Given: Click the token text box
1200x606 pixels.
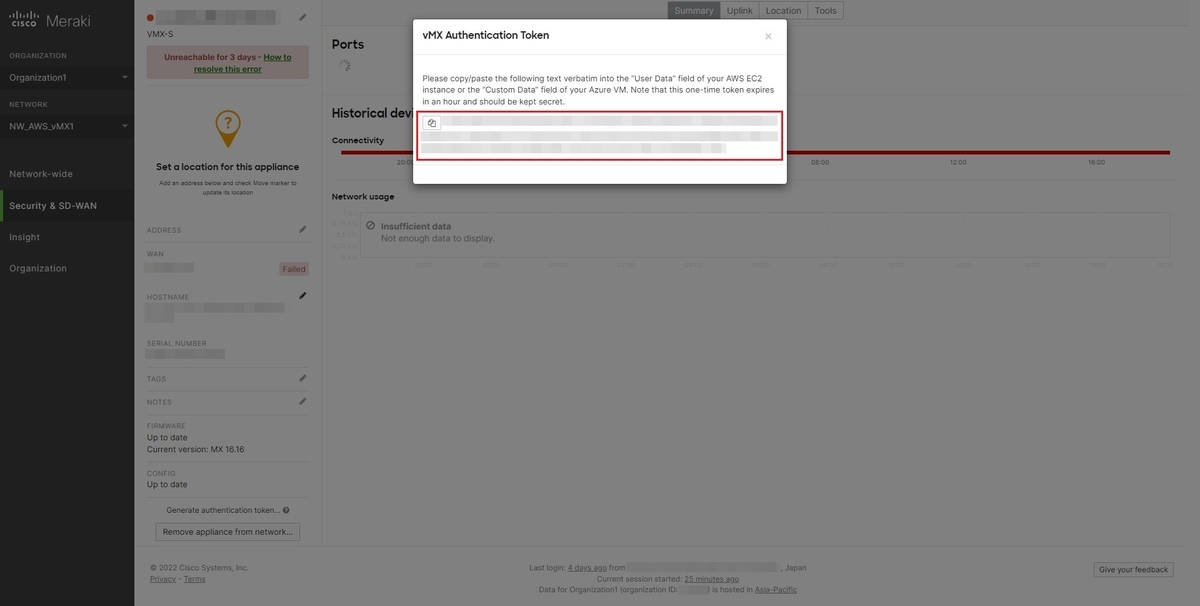Looking at the screenshot, I should (x=600, y=135).
